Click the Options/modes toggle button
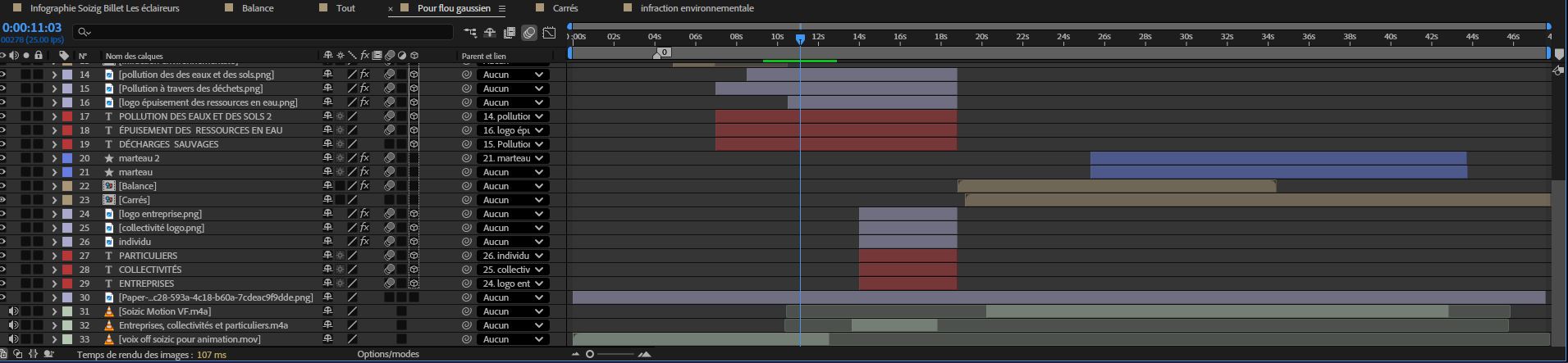 [388, 354]
